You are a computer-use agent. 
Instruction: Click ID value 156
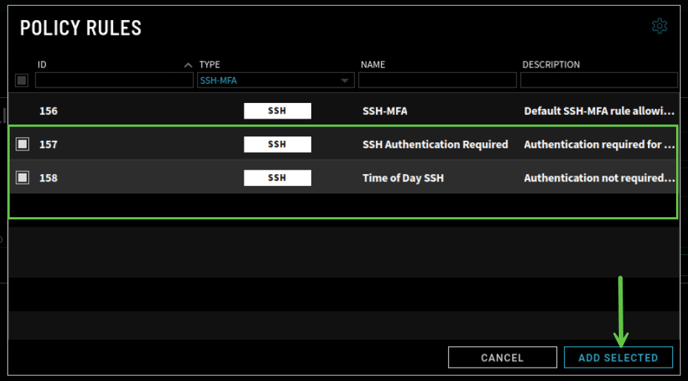click(48, 111)
